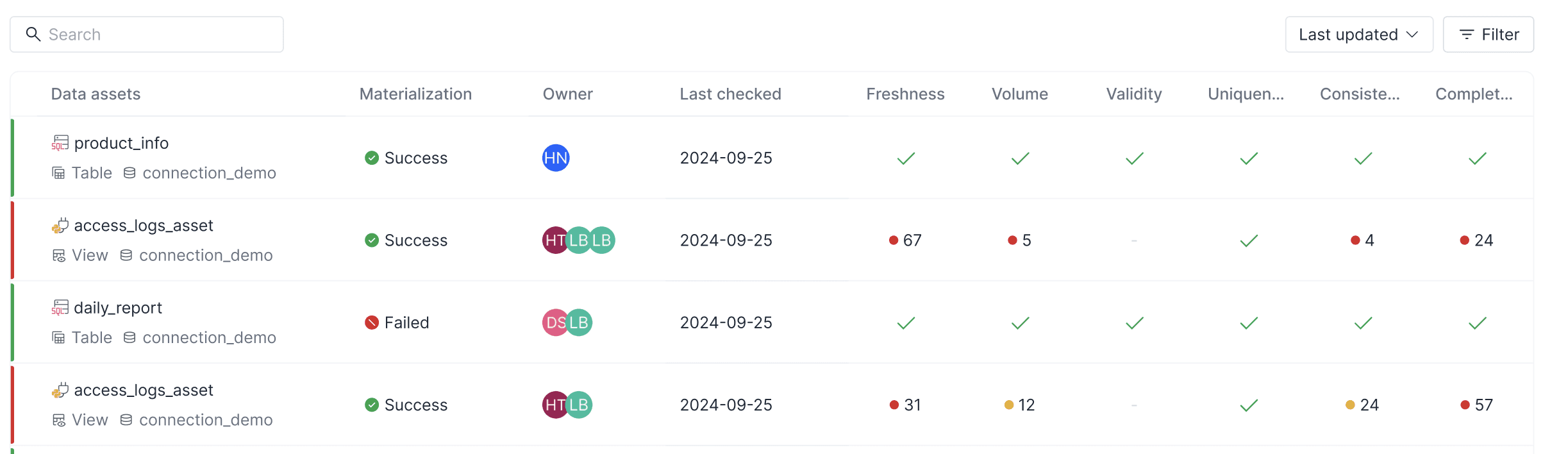Click the Last checked column header
Screen dimensions: 1568x454
pyautogui.click(x=730, y=94)
